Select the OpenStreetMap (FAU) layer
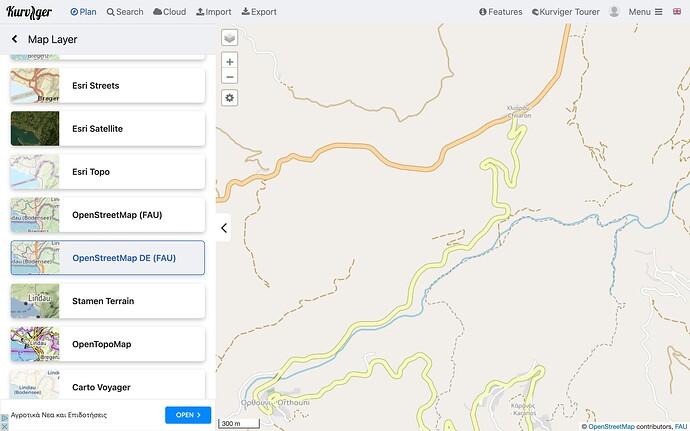Viewport: 690px width, 431px height. (108, 215)
